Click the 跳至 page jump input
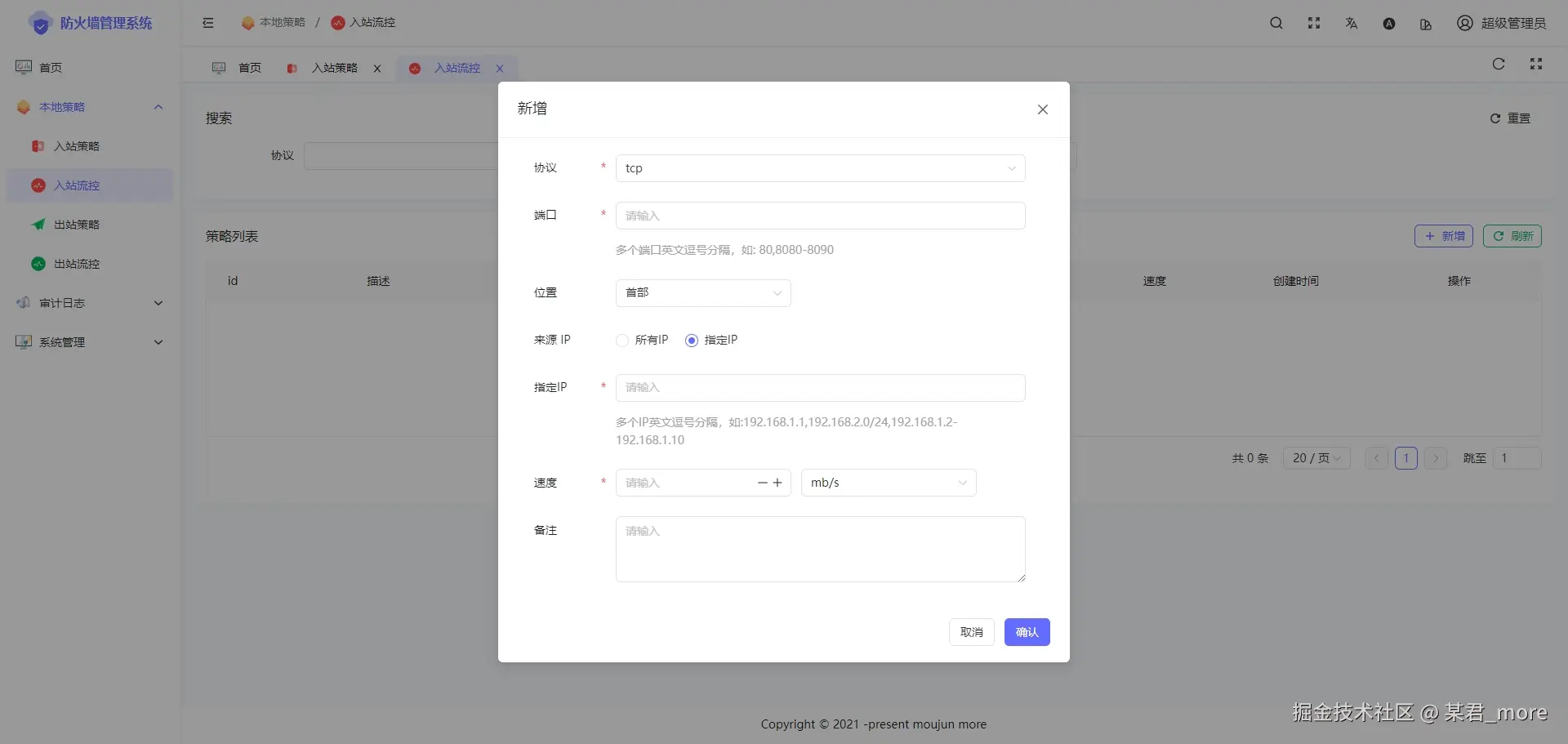The width and height of the screenshot is (1568, 744). [x=1517, y=458]
